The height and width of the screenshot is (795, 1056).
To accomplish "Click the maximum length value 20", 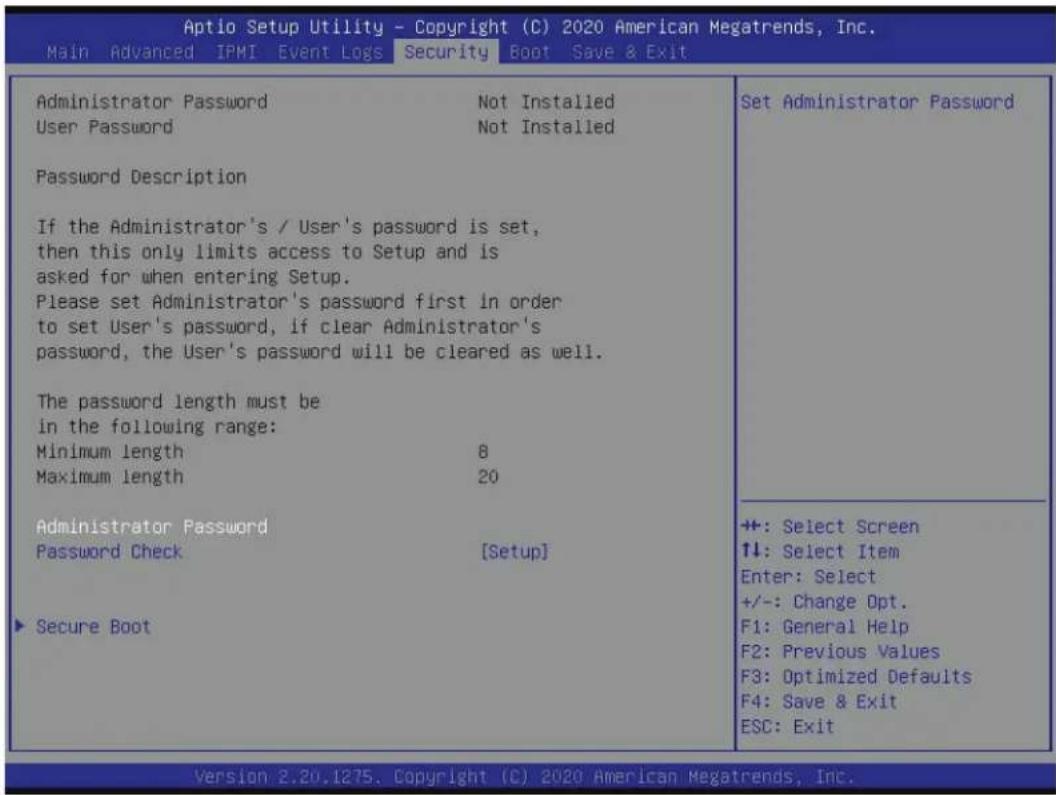I will point(488,476).
